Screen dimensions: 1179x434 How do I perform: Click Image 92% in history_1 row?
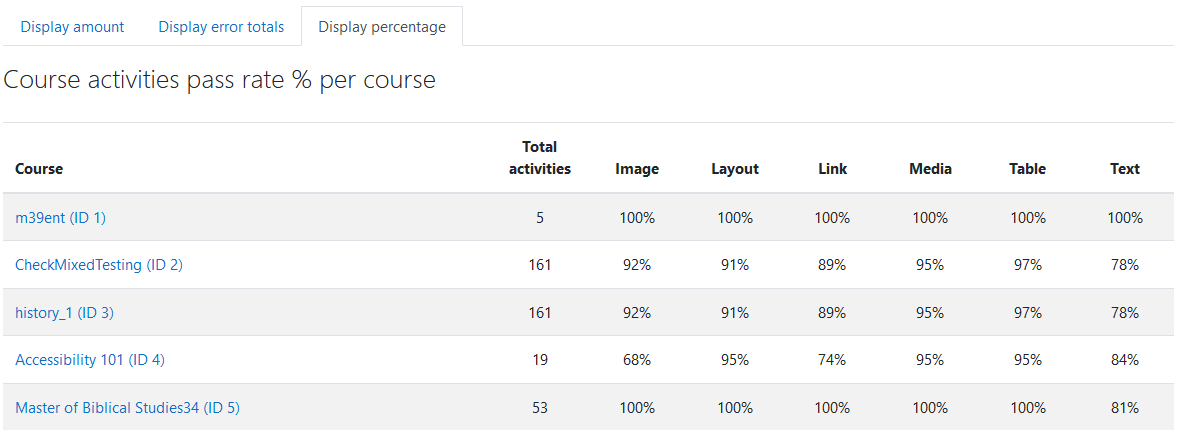(637, 313)
